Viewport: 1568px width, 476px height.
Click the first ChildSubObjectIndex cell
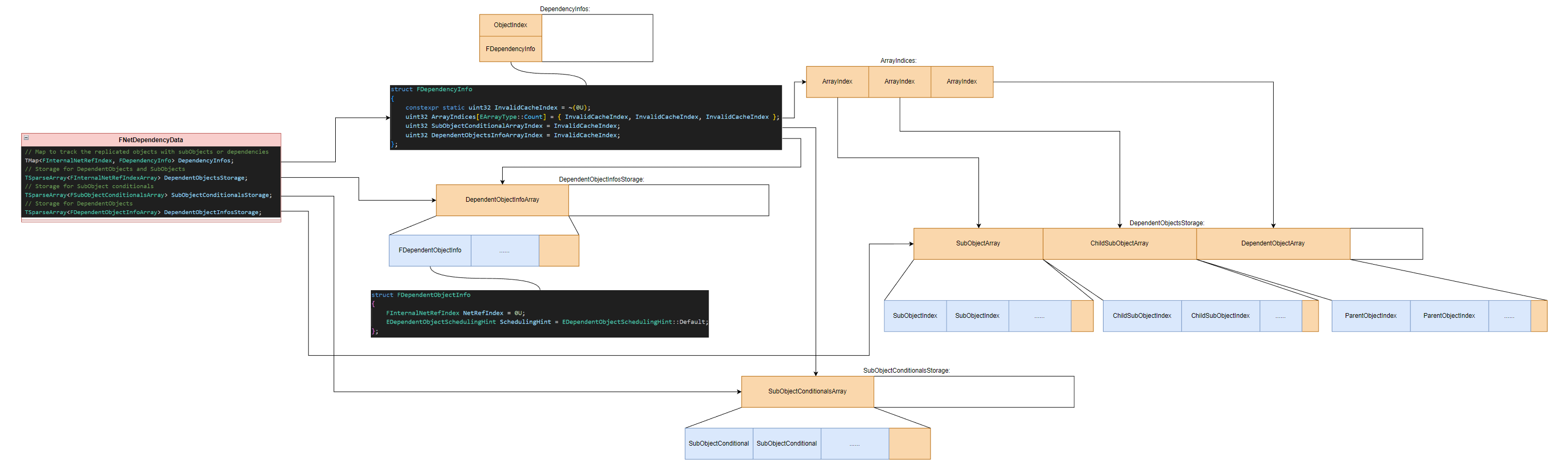1141,316
